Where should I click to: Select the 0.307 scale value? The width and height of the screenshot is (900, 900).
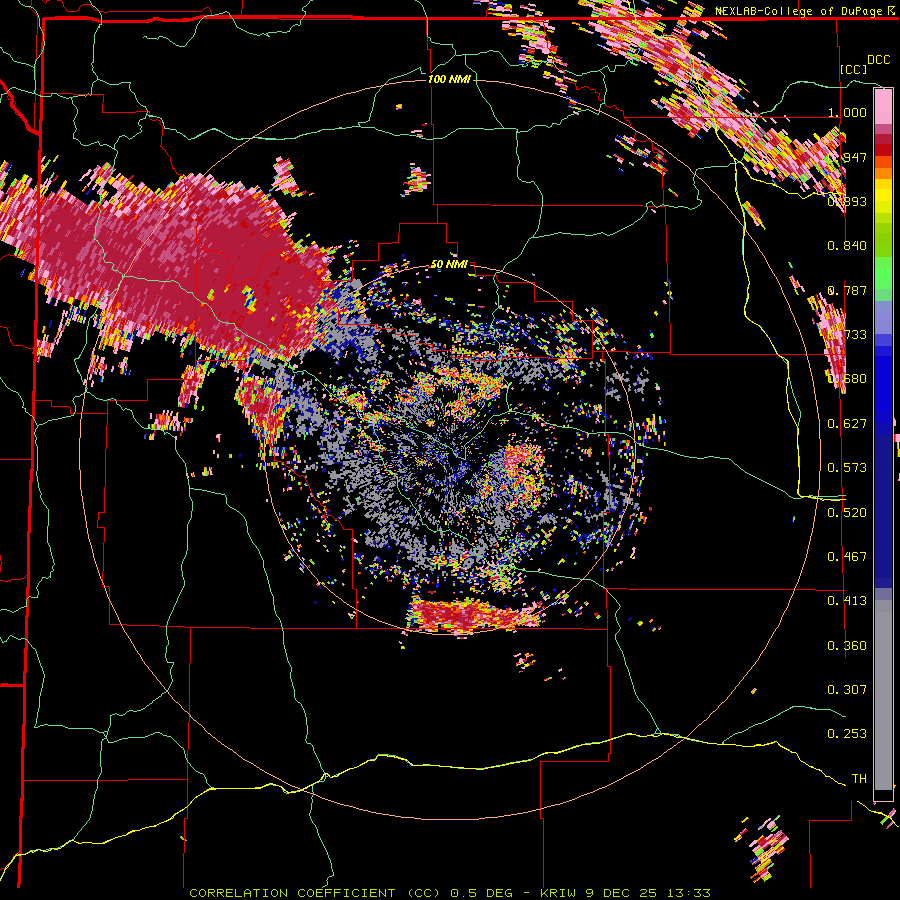pyautogui.click(x=847, y=690)
